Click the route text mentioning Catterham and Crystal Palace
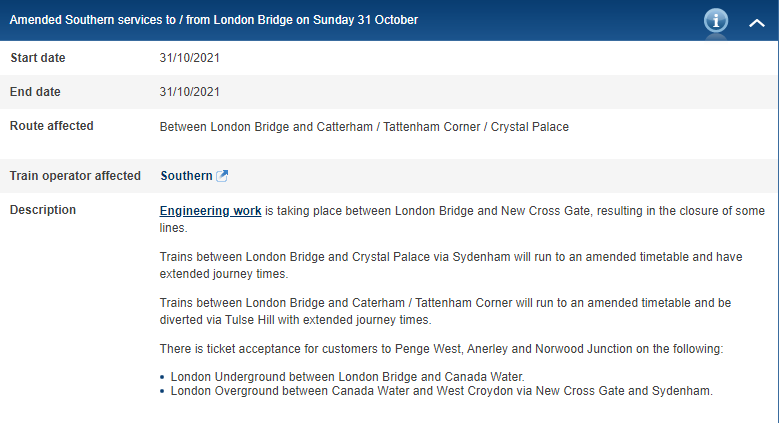This screenshot has height=423, width=779. pyautogui.click(x=364, y=127)
